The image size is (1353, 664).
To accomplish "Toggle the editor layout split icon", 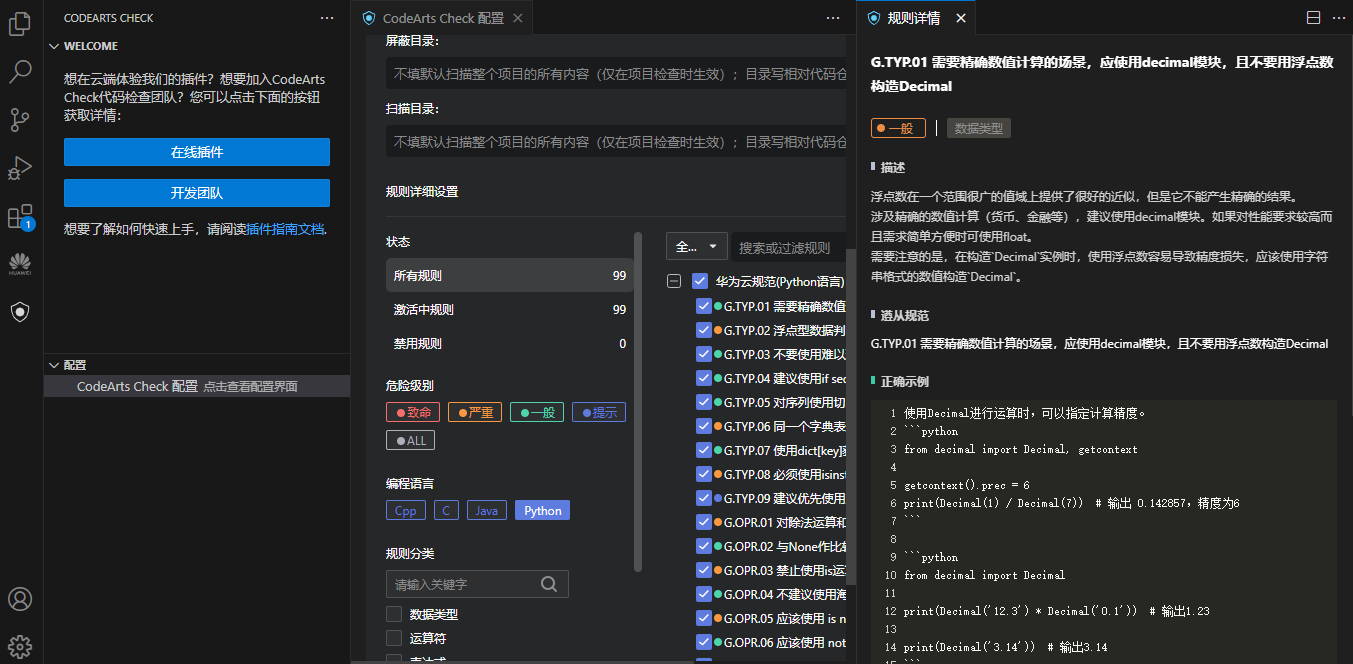I will [x=1313, y=18].
